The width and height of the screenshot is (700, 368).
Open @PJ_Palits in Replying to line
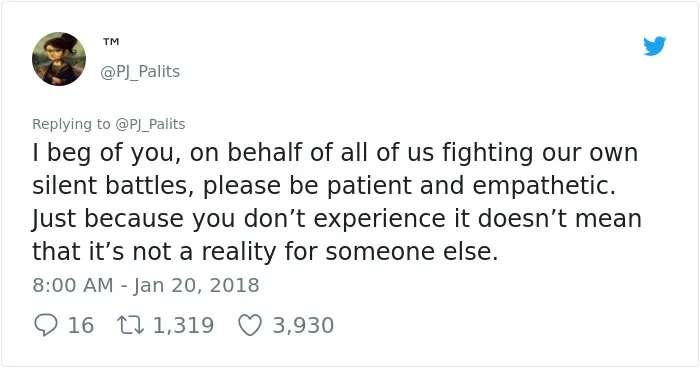pyautogui.click(x=150, y=124)
